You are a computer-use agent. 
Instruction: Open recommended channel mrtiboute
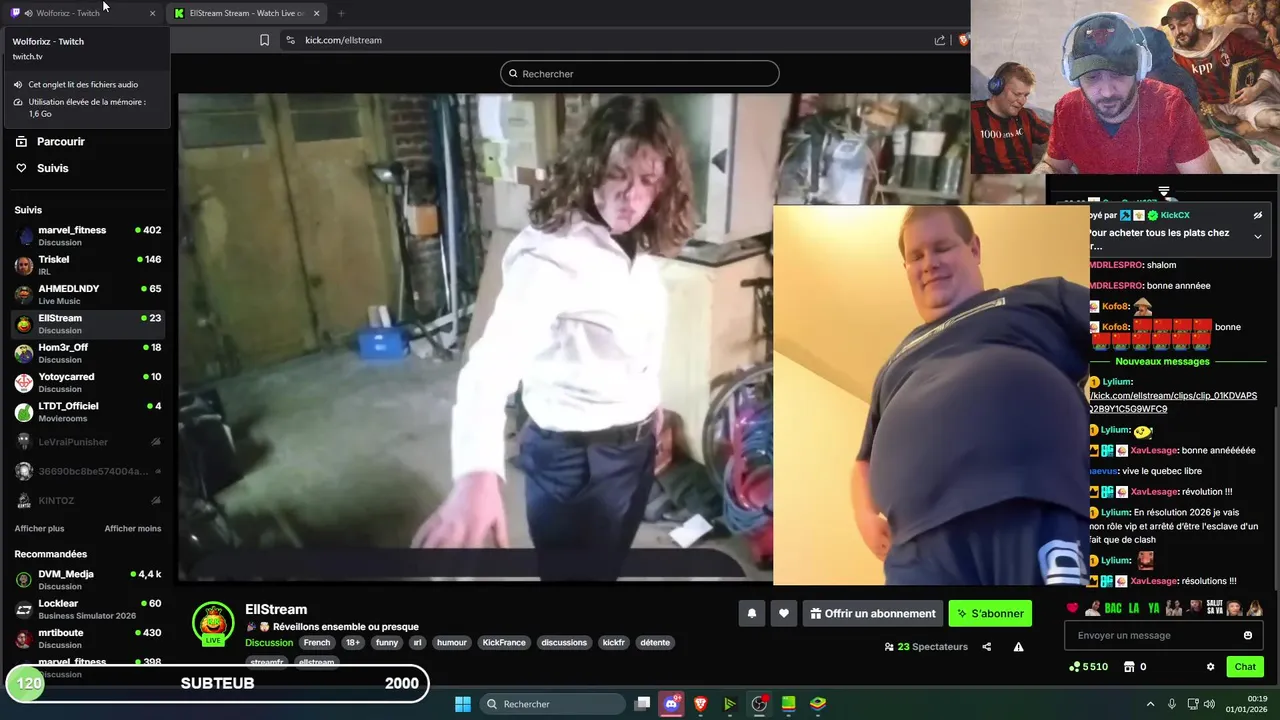click(88, 638)
